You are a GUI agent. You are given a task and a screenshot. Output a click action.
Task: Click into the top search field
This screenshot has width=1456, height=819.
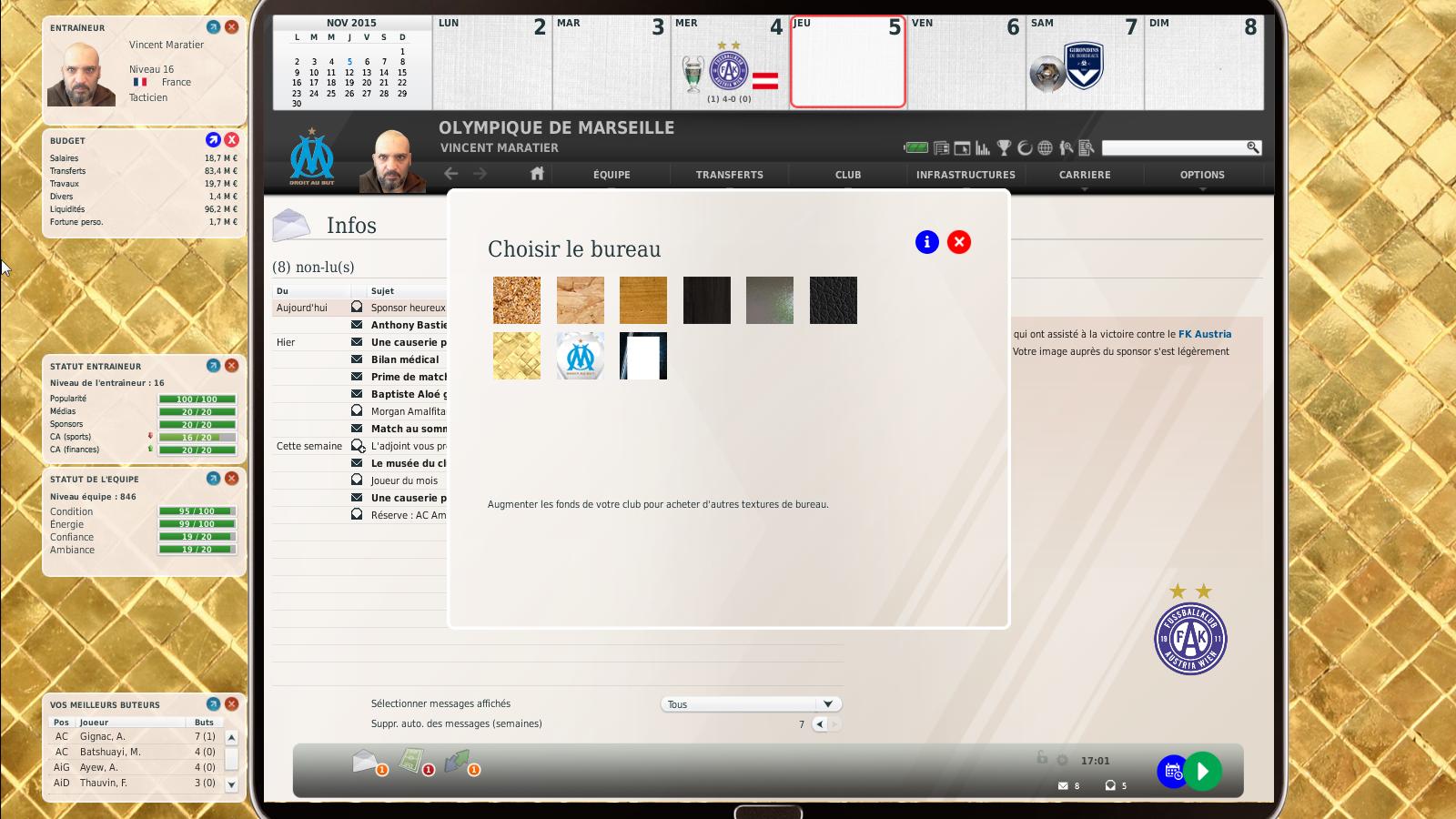pos(1173,147)
